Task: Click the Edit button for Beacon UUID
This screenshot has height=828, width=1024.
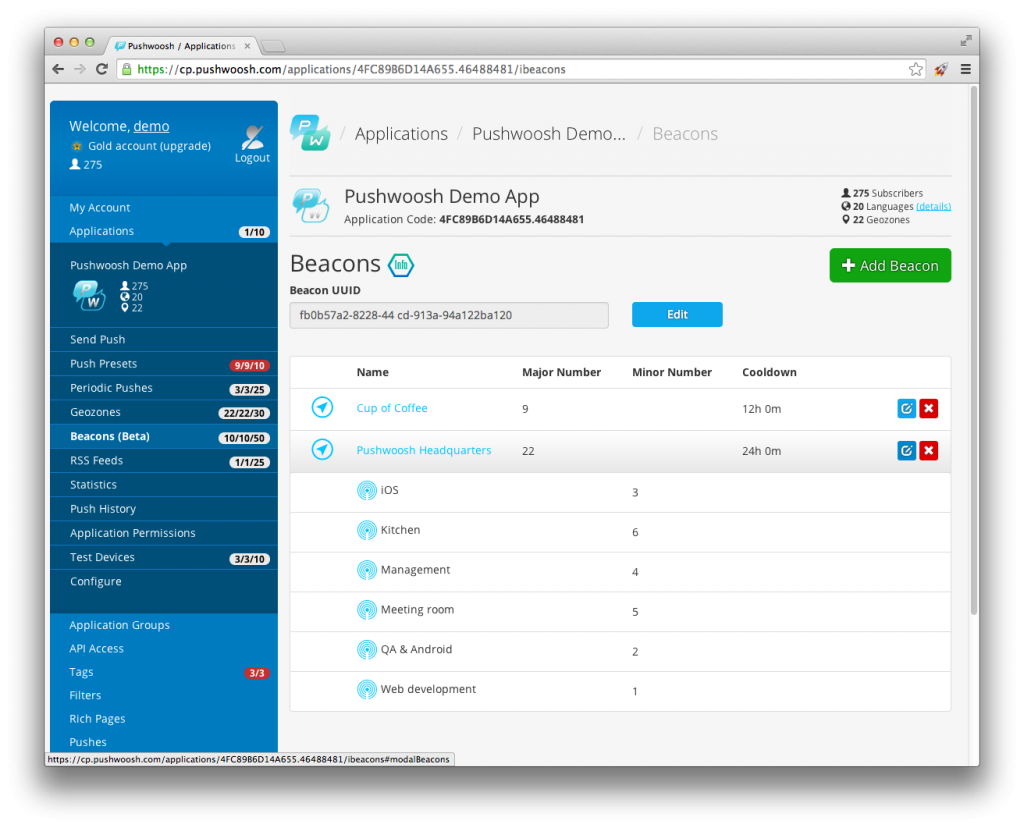Action: 677,314
